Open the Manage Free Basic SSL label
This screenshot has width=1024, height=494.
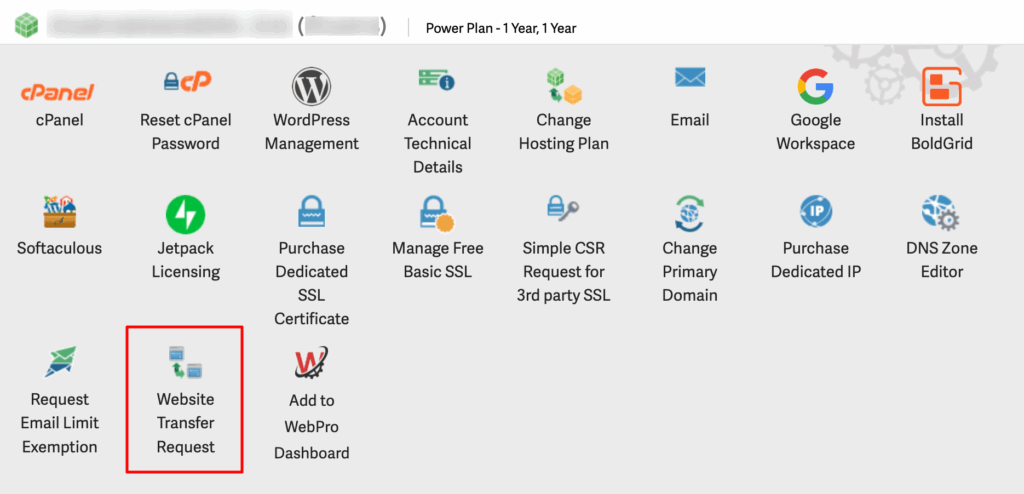pos(438,260)
